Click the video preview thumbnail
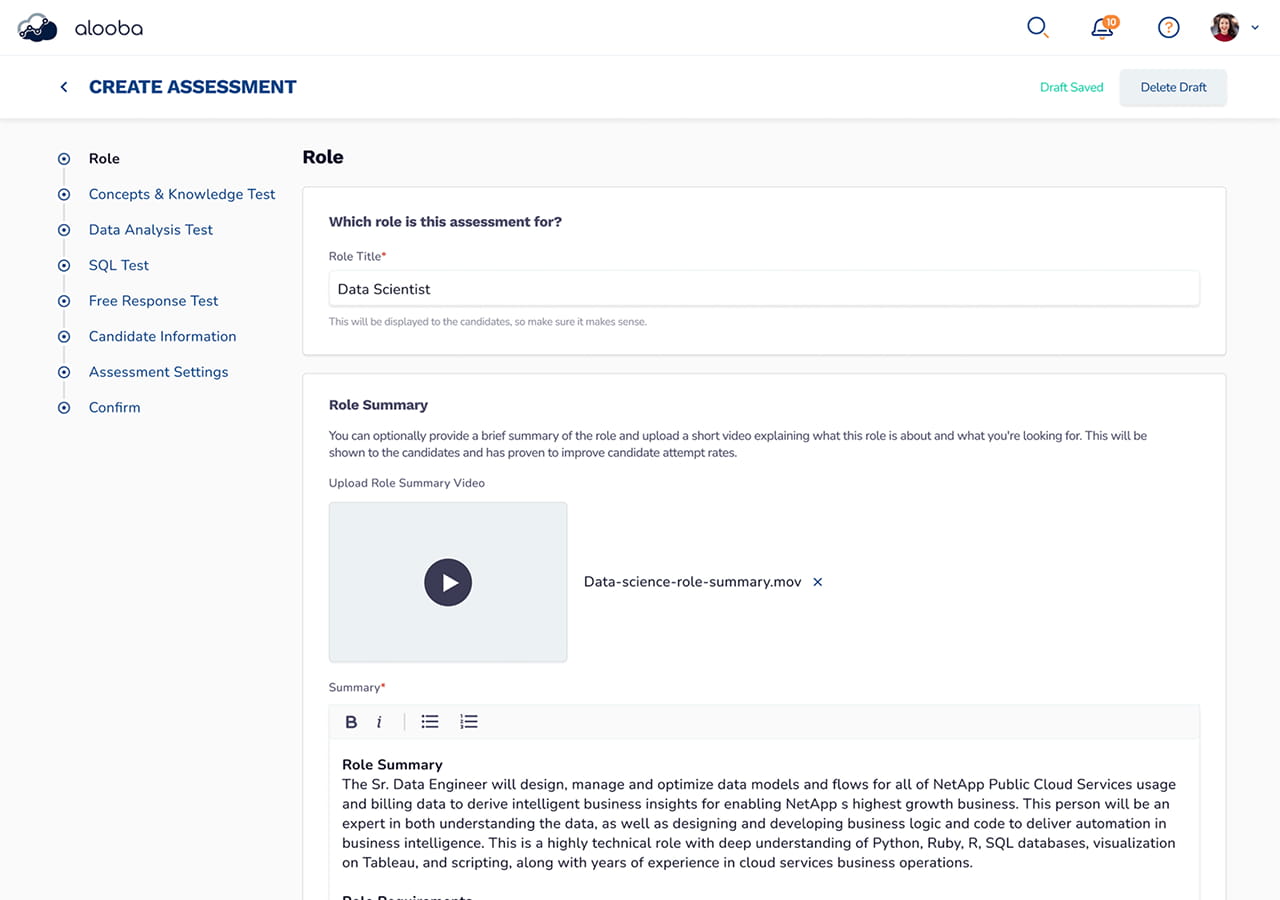This screenshot has height=900, width=1280. pos(448,582)
